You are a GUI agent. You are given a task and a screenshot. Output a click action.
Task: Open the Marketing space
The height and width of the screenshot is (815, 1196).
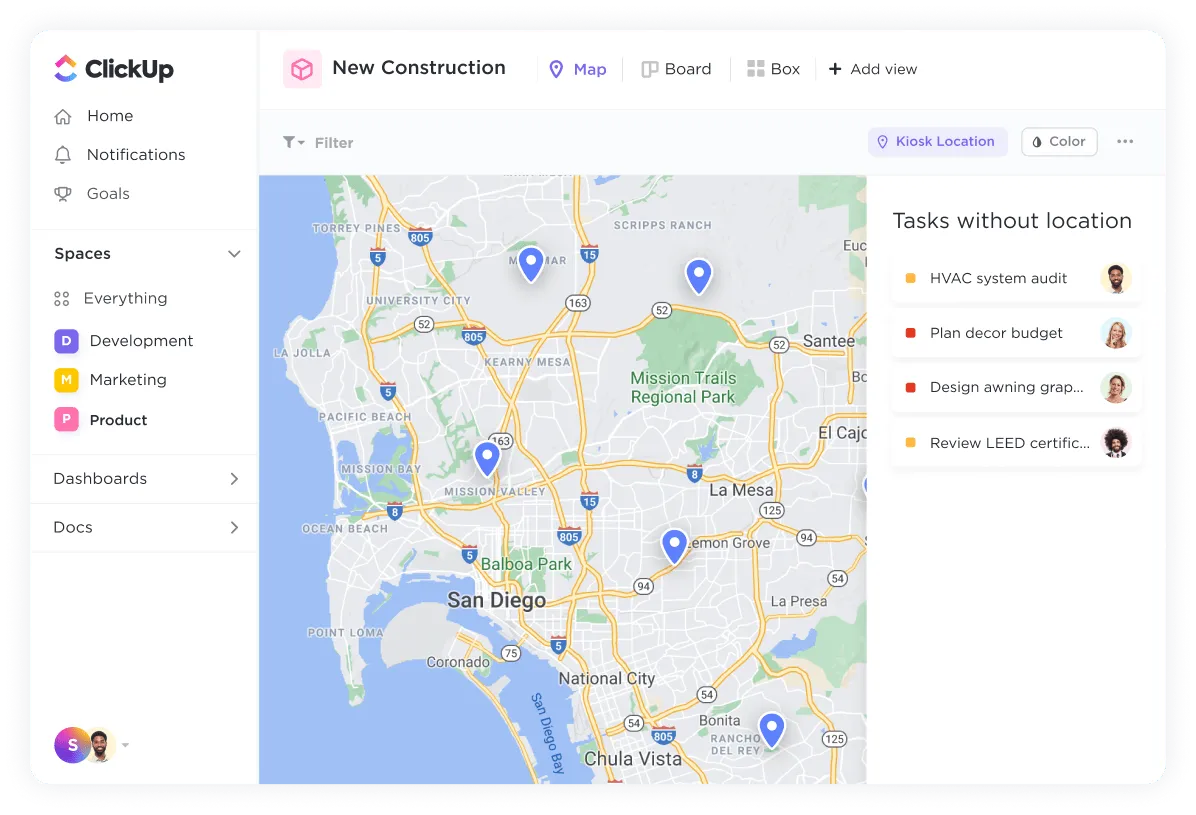coord(128,380)
